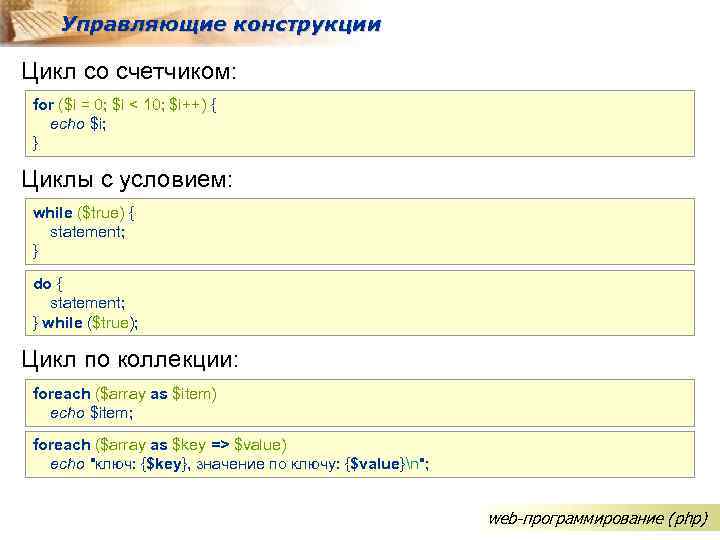Click the '} while ($true);' closing line
720x540 pixels.
tap(85, 323)
